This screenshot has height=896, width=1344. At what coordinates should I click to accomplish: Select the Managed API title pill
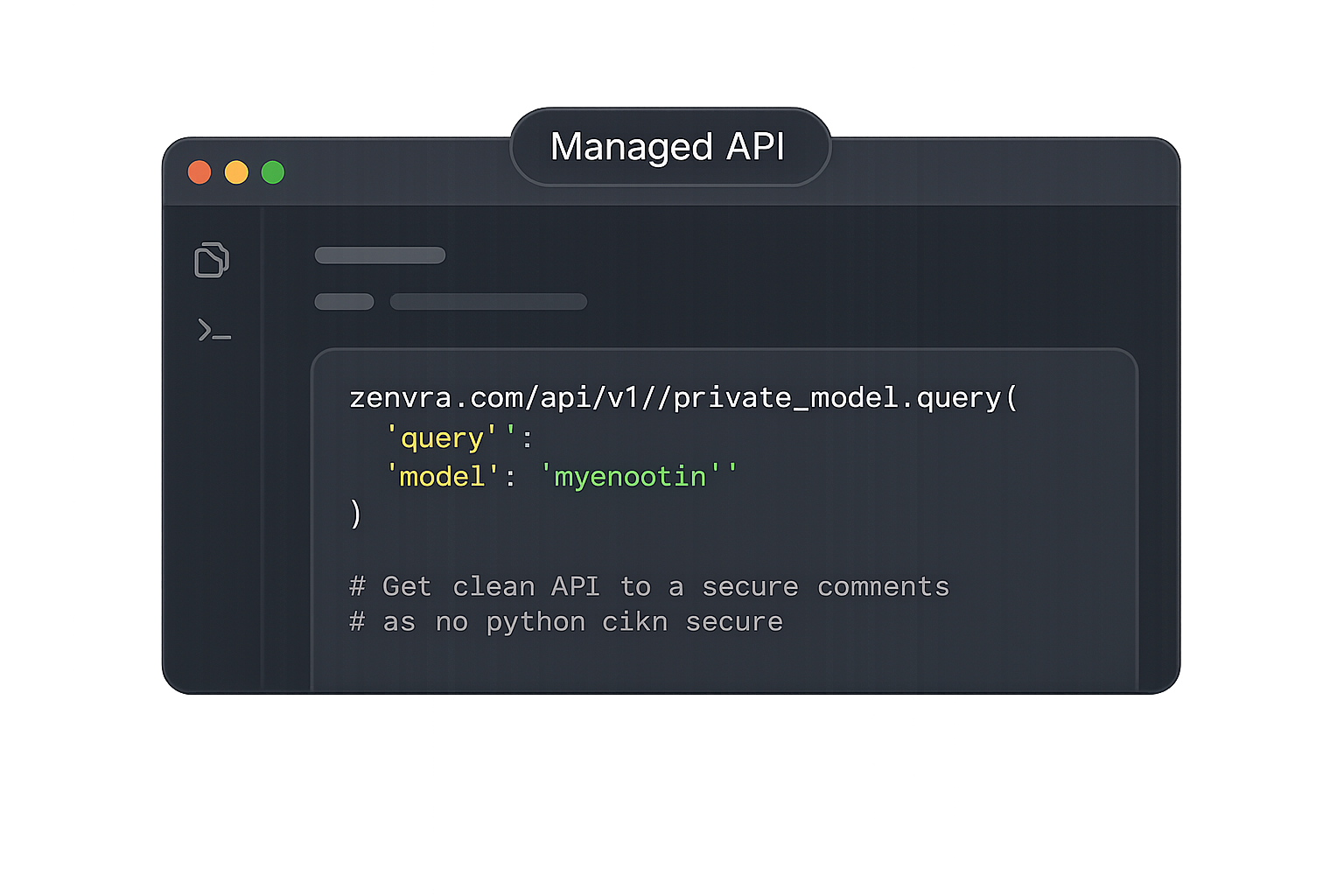[x=670, y=147]
